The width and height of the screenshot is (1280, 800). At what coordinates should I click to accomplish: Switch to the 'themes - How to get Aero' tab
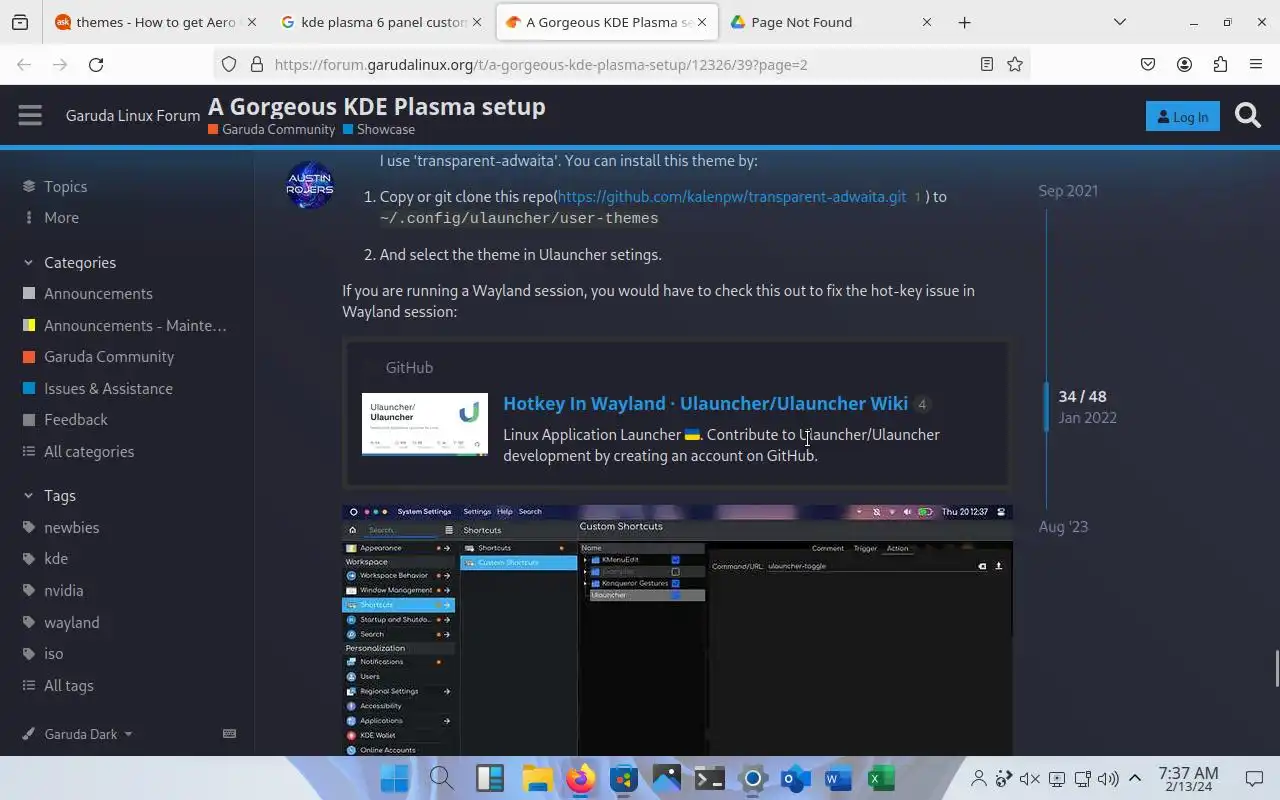(156, 22)
